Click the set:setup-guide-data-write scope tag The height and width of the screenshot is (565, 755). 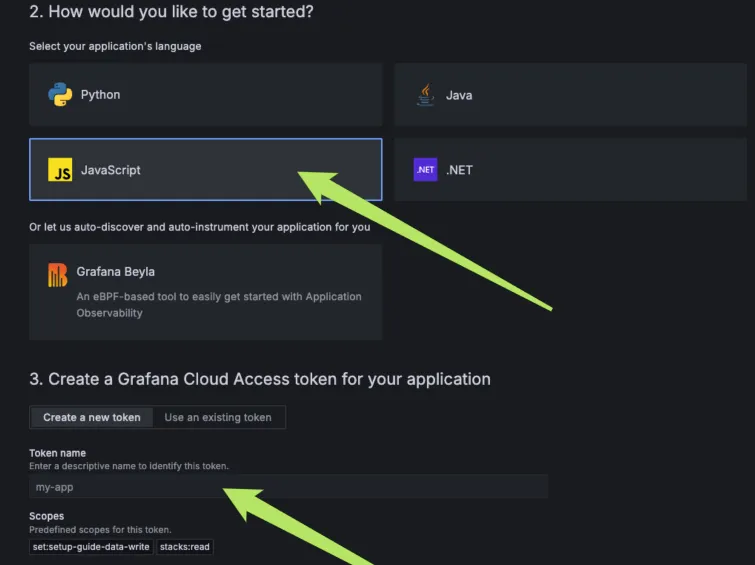[x=92, y=547]
